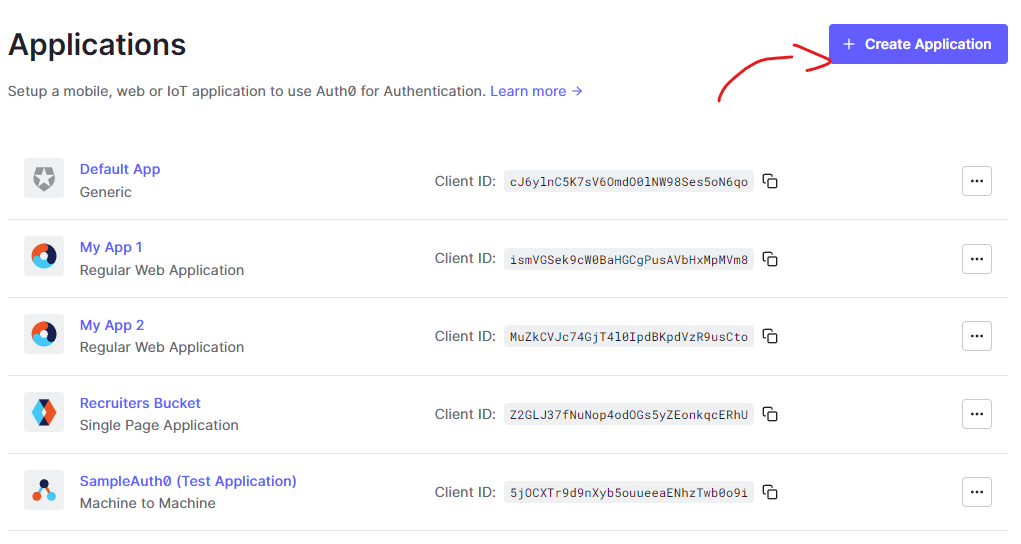The image size is (1021, 544).
Task: Open the My App 2 options menu
Action: (x=976, y=336)
